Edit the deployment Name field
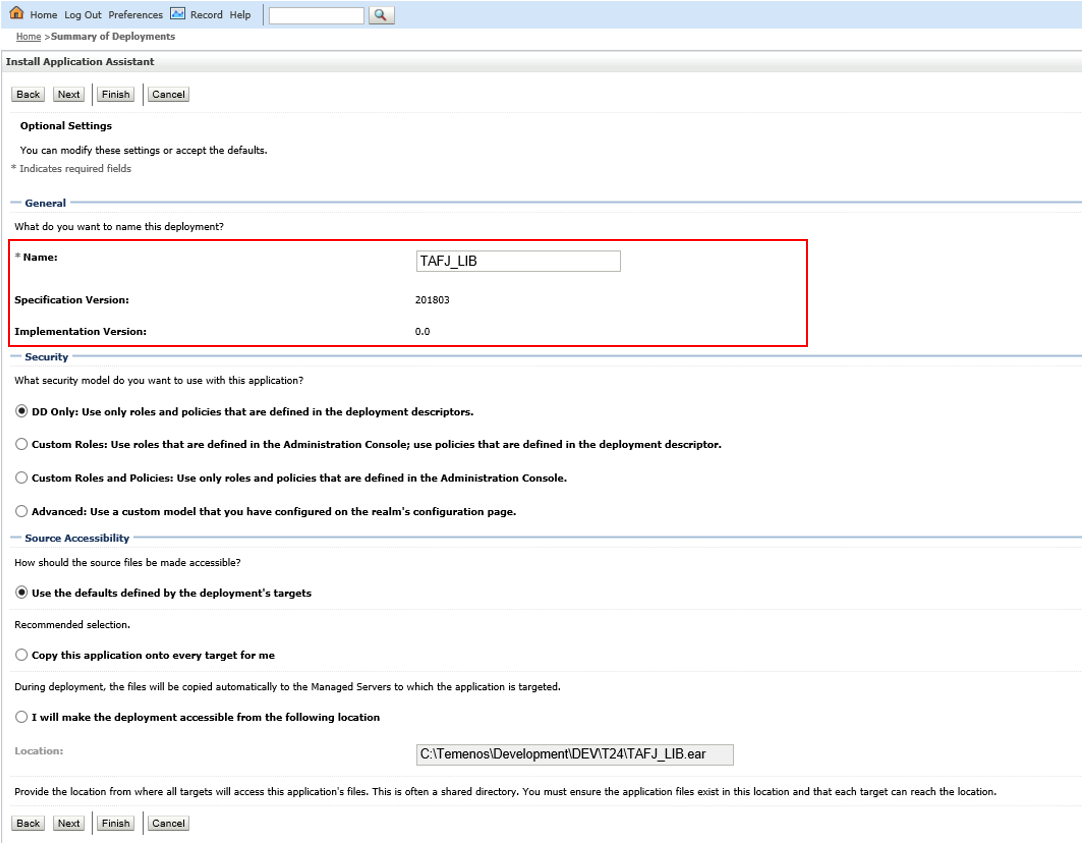 pos(518,261)
